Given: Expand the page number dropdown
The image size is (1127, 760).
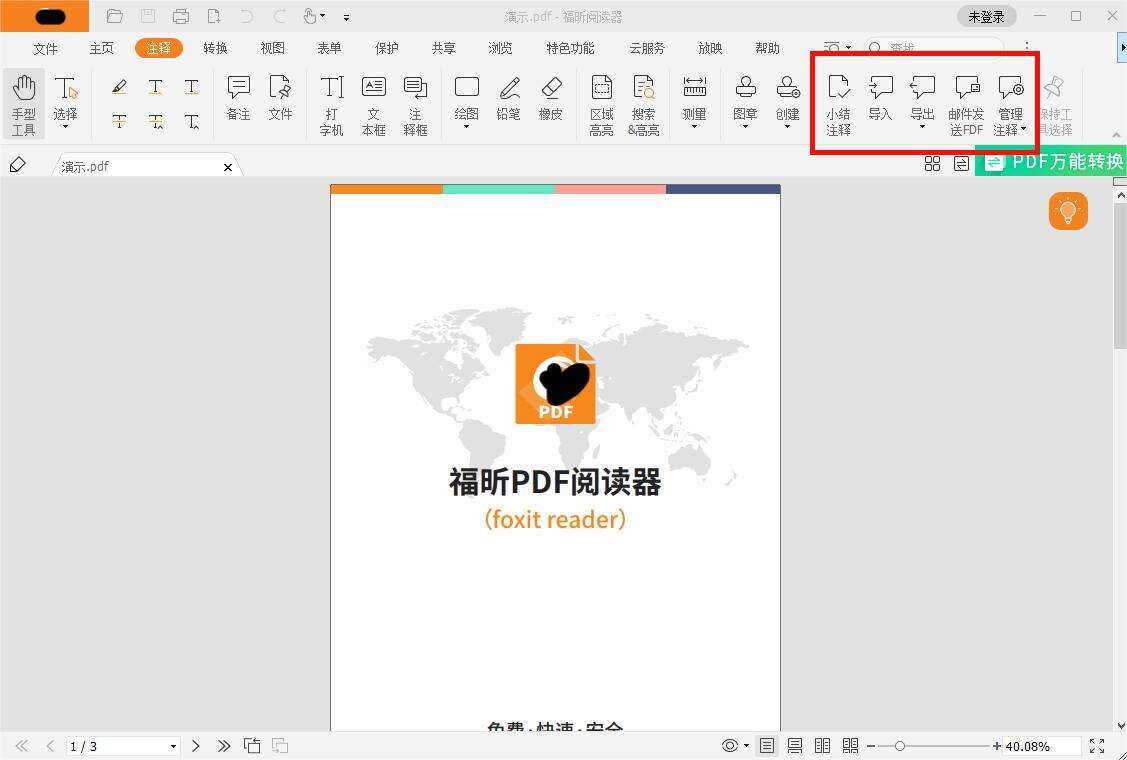Looking at the screenshot, I should tap(171, 745).
